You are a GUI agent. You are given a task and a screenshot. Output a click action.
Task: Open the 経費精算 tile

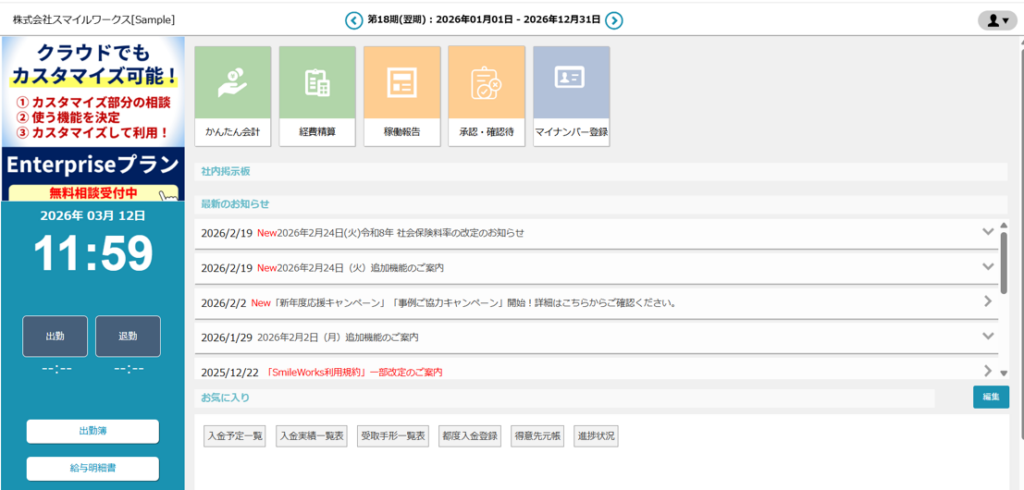point(317,96)
